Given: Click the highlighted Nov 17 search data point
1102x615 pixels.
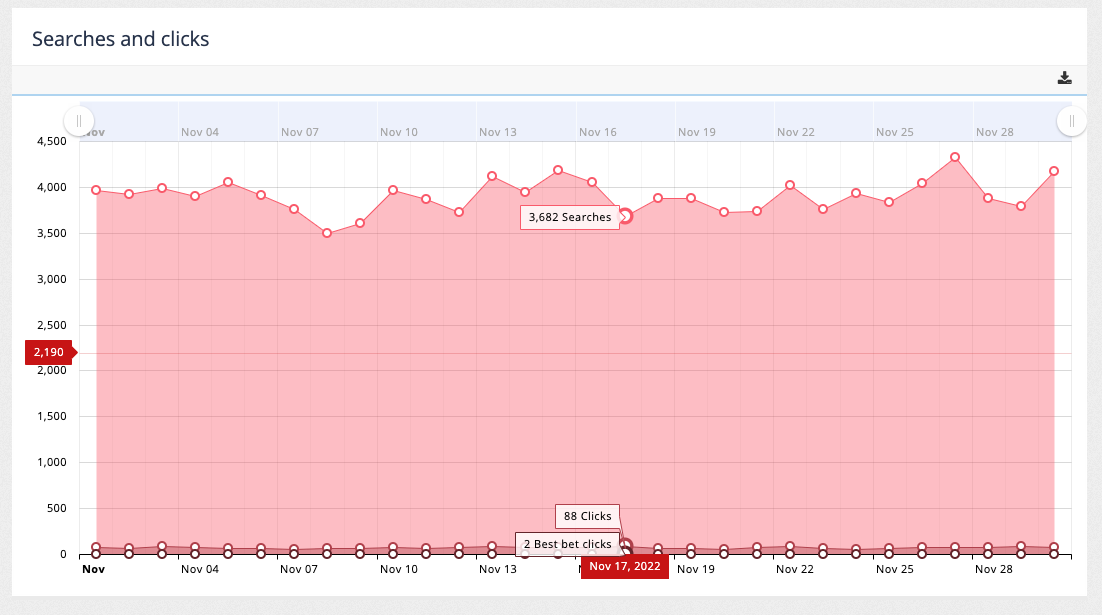Looking at the screenshot, I should (625, 216).
